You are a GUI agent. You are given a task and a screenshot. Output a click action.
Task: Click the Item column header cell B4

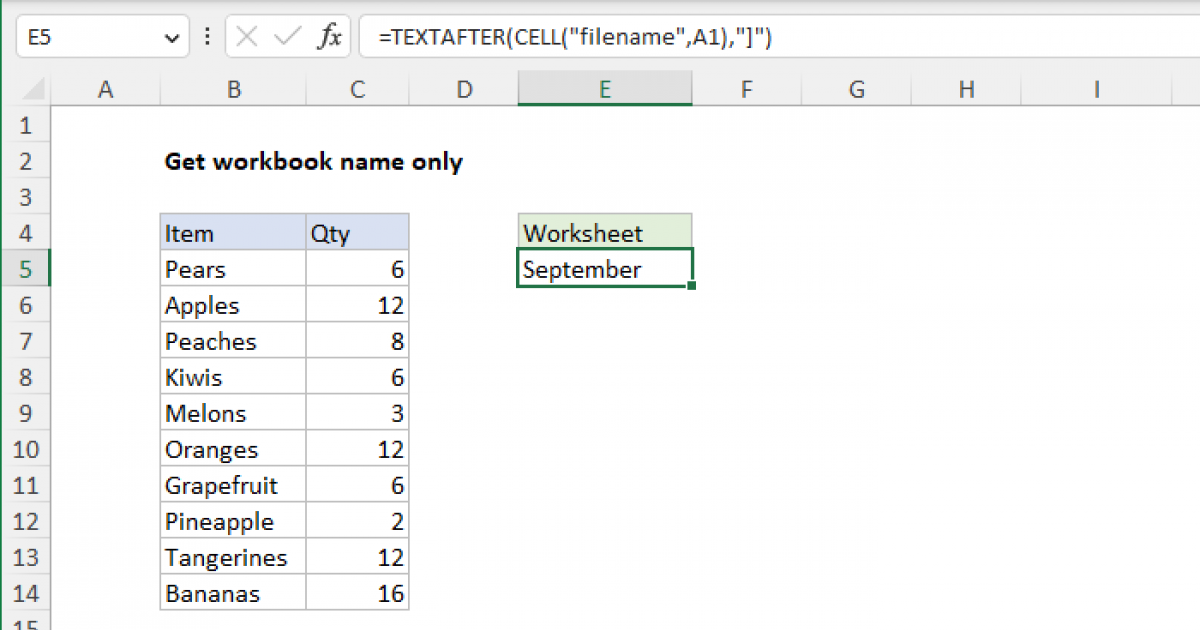pos(232,231)
